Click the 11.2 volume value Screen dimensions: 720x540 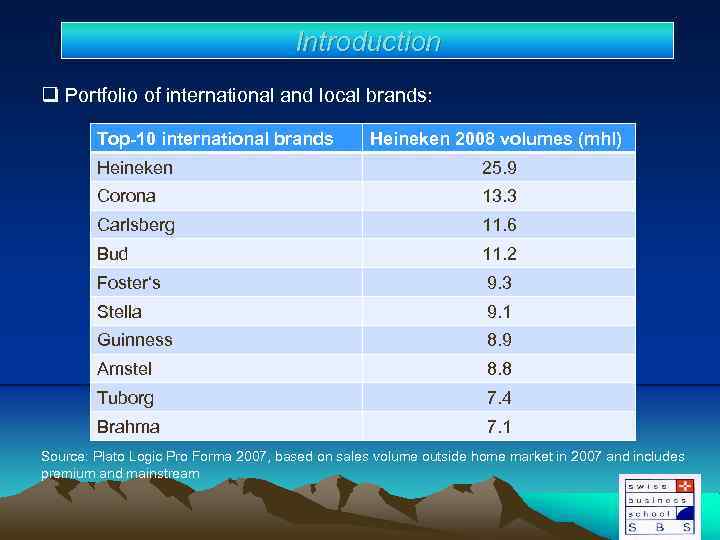[x=499, y=253]
